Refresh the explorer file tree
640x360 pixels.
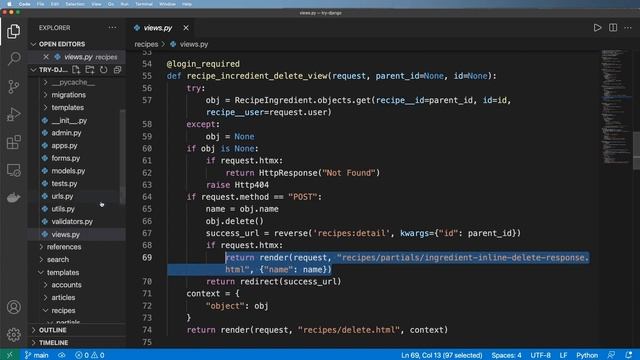(104, 70)
